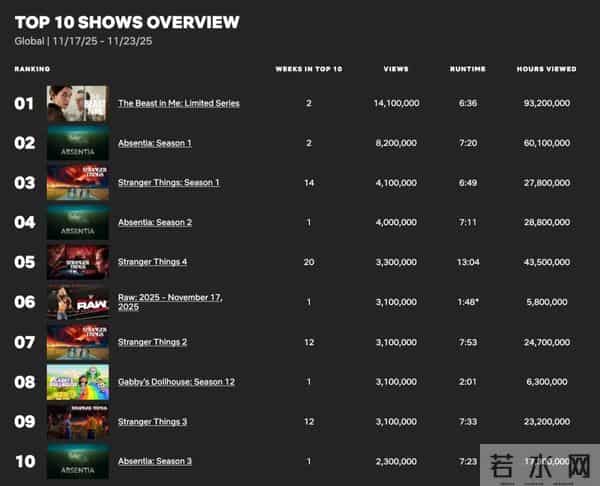The image size is (600, 486).
Task: Click the runtime value 2:01
Action: tap(468, 382)
